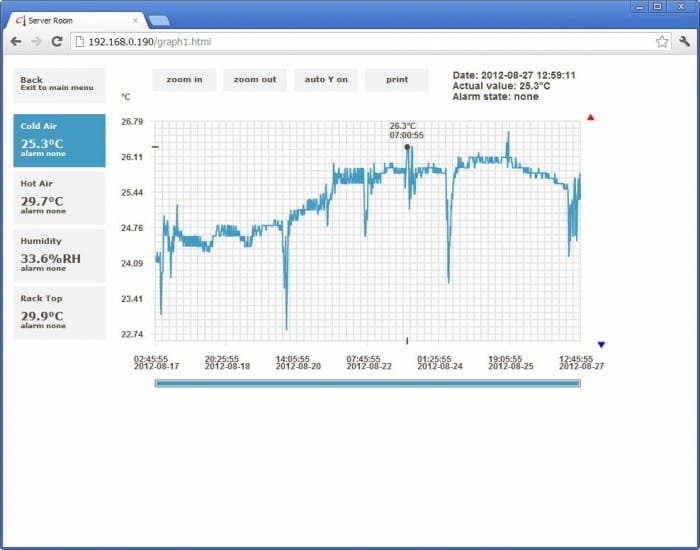Image resolution: width=700 pixels, height=550 pixels.
Task: Click the blue down triangle marker
Action: 601,345
